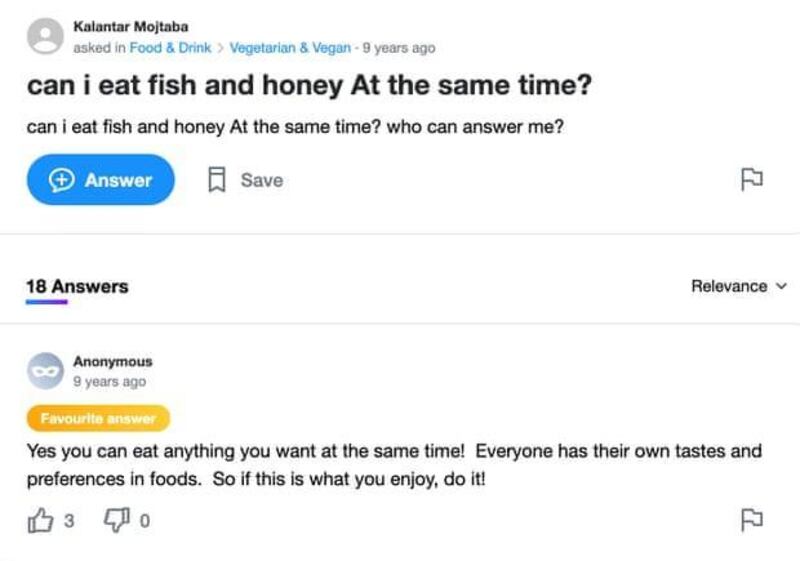Open the Anonymous masked avatar icon

[x=45, y=371]
